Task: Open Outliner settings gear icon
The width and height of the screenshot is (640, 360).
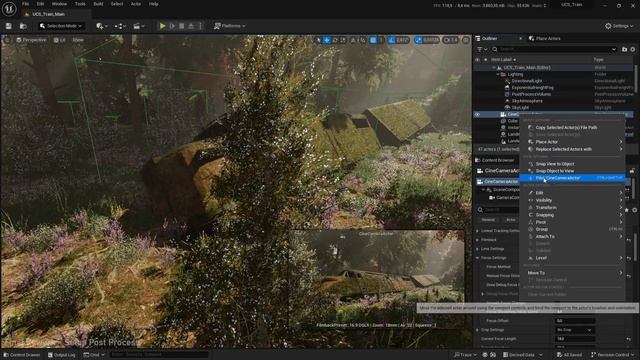Action: pyautogui.click(x=633, y=49)
